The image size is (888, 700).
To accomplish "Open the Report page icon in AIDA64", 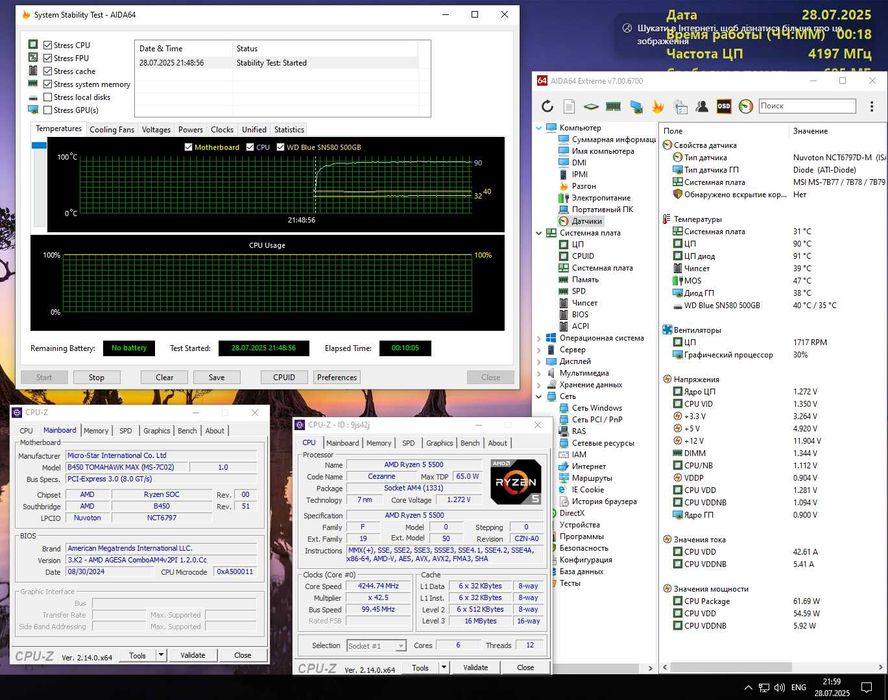I will (569, 106).
